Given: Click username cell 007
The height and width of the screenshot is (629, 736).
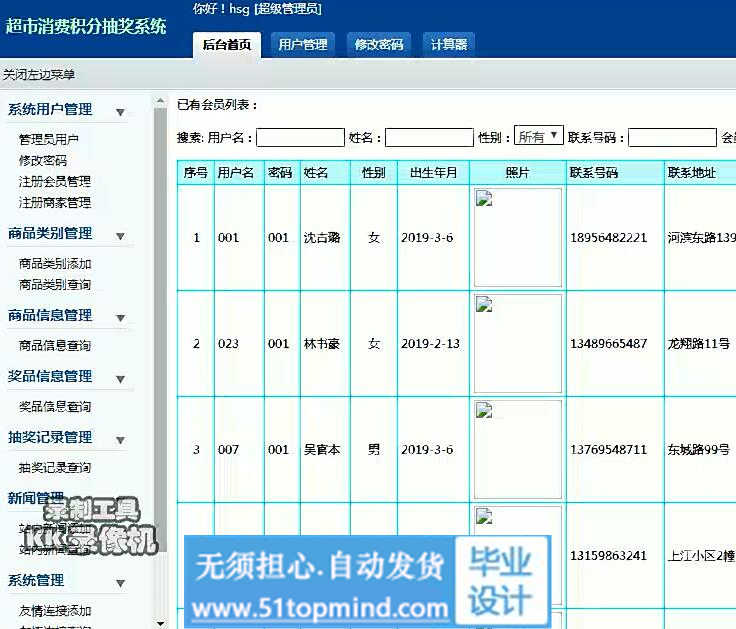Looking at the screenshot, I should [x=228, y=450].
